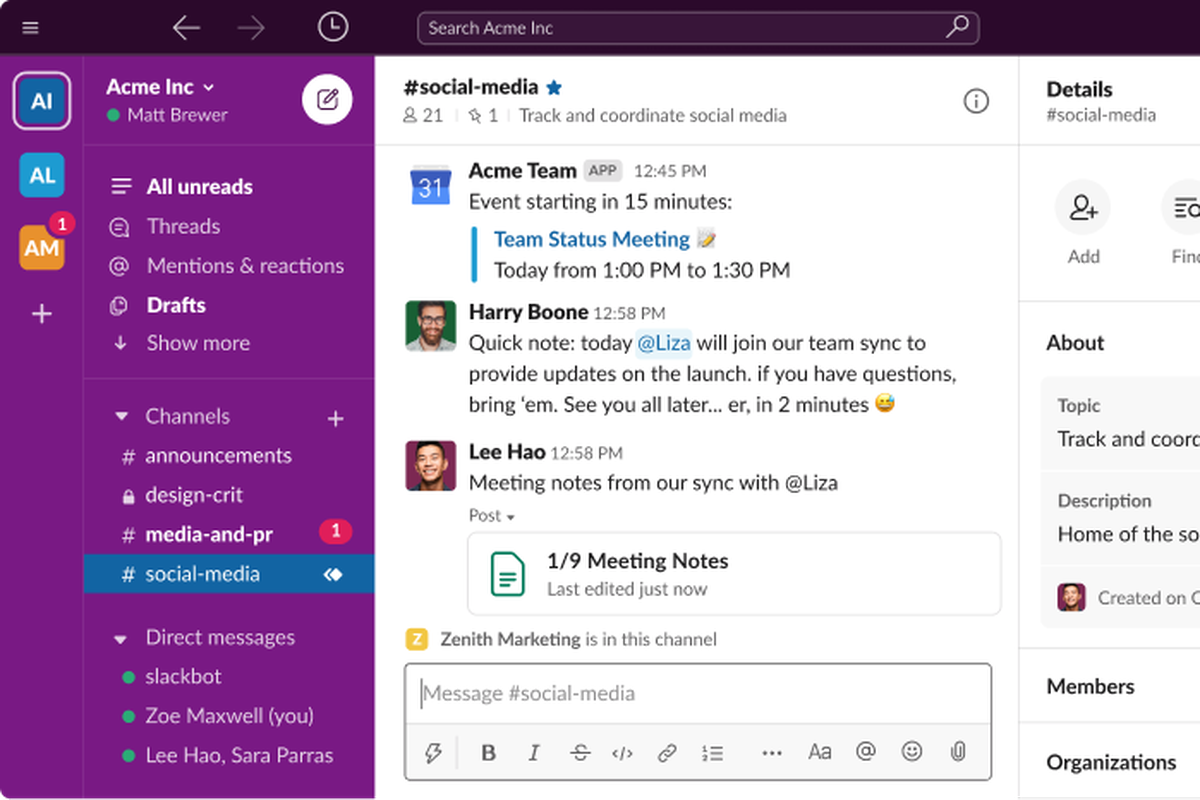Expand the Organizations section
This screenshot has height=800, width=1200.
pos(1110,762)
